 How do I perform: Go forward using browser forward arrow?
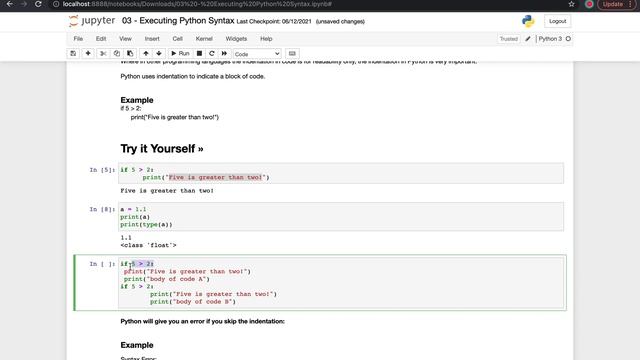pos(24,4)
